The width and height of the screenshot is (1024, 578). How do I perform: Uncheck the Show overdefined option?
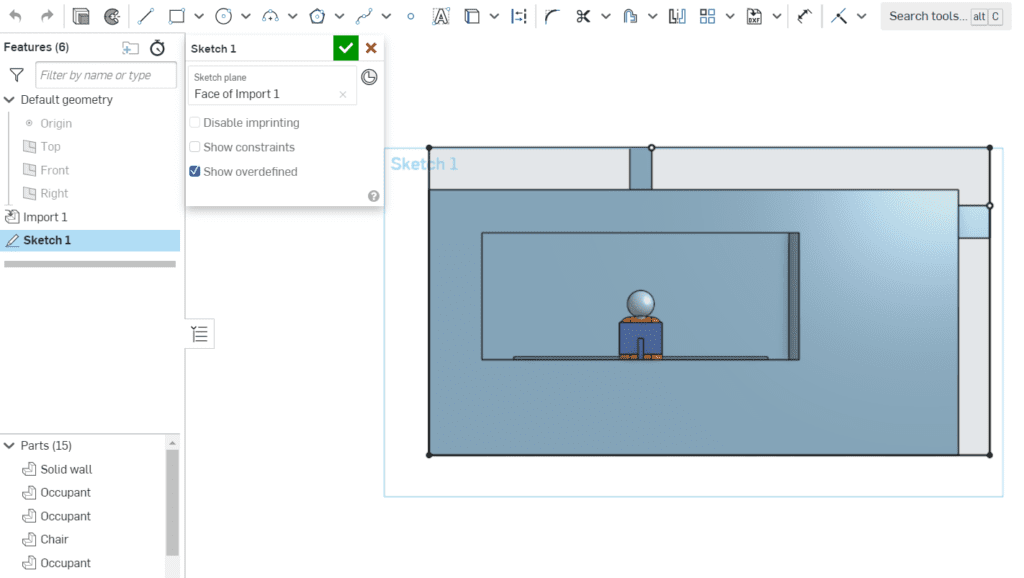193,171
